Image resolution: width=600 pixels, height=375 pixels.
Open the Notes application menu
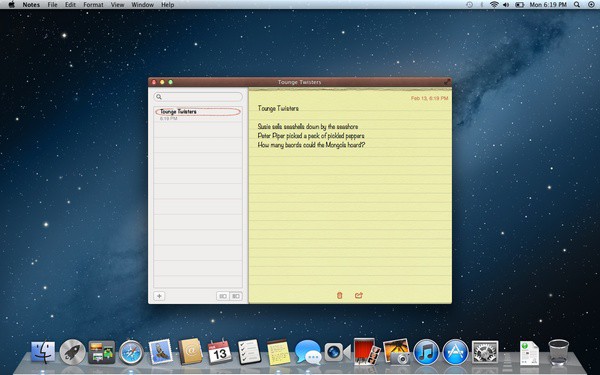pyautogui.click(x=31, y=5)
